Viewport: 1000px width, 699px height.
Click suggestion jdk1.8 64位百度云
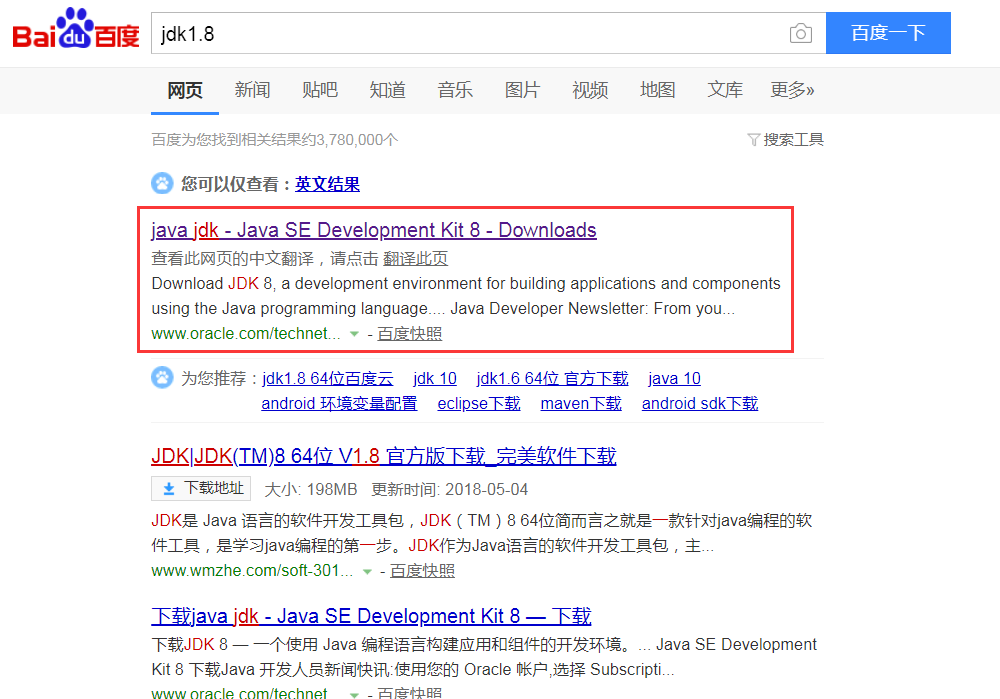coord(328,379)
